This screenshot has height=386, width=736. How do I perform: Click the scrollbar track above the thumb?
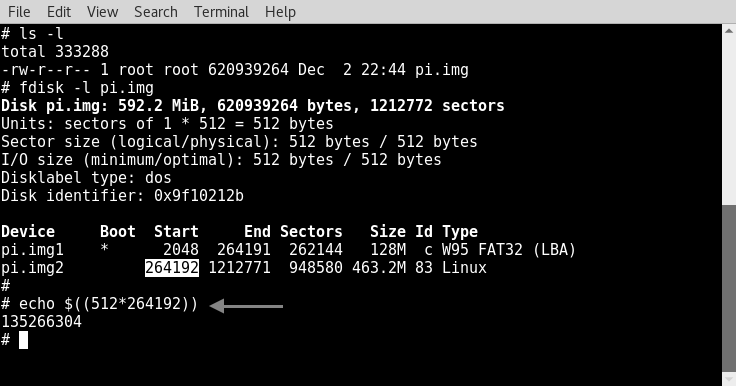729,121
